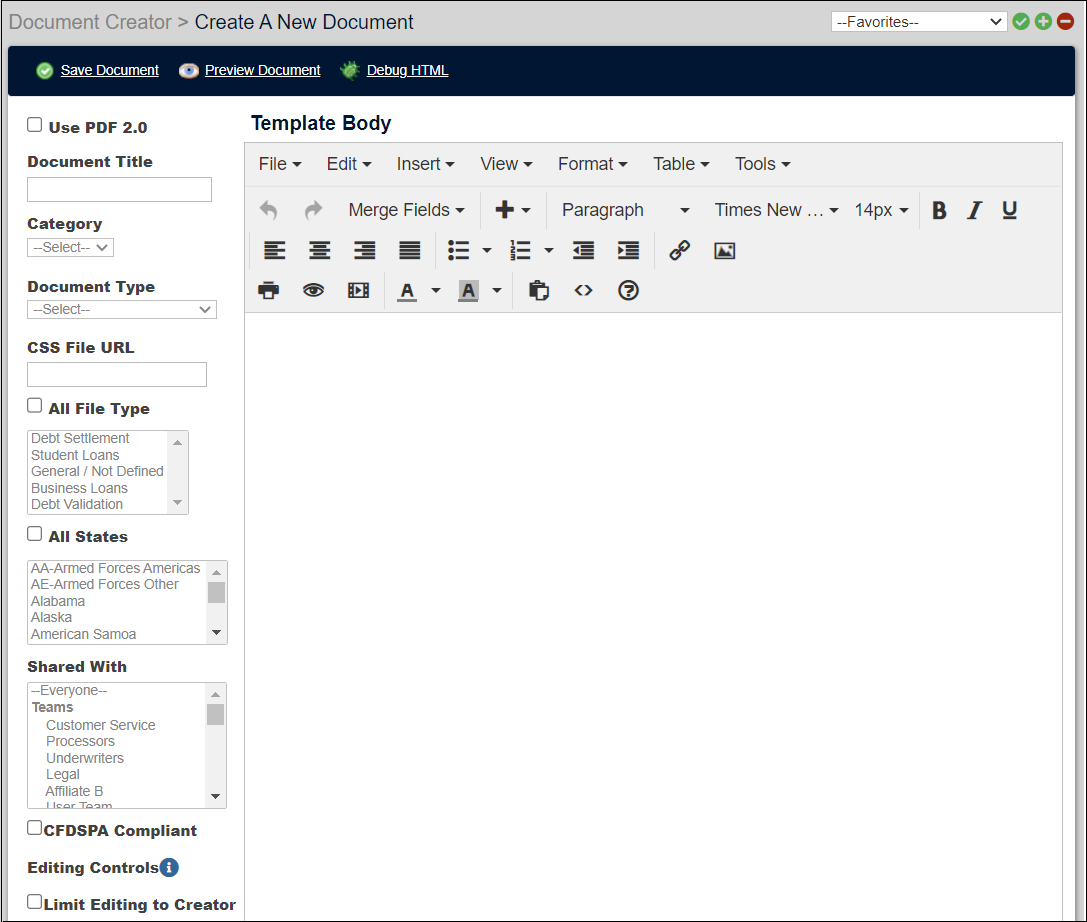Image resolution: width=1087 pixels, height=922 pixels.
Task: Open the Merge Fields dropdown
Action: pos(405,210)
